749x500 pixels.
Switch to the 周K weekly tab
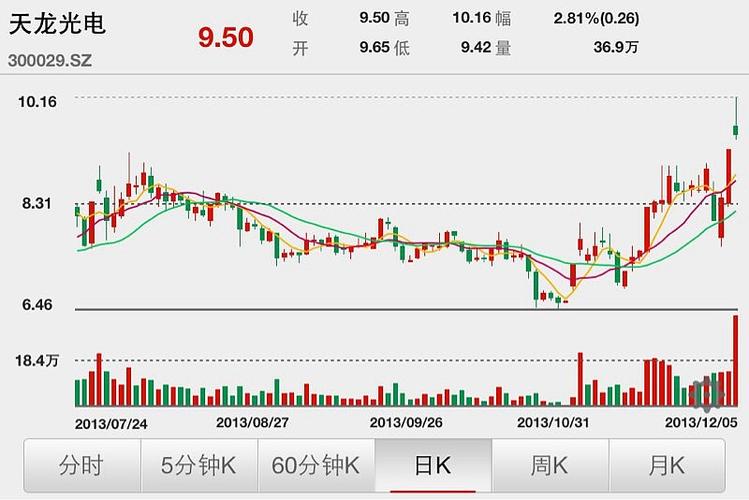click(550, 465)
